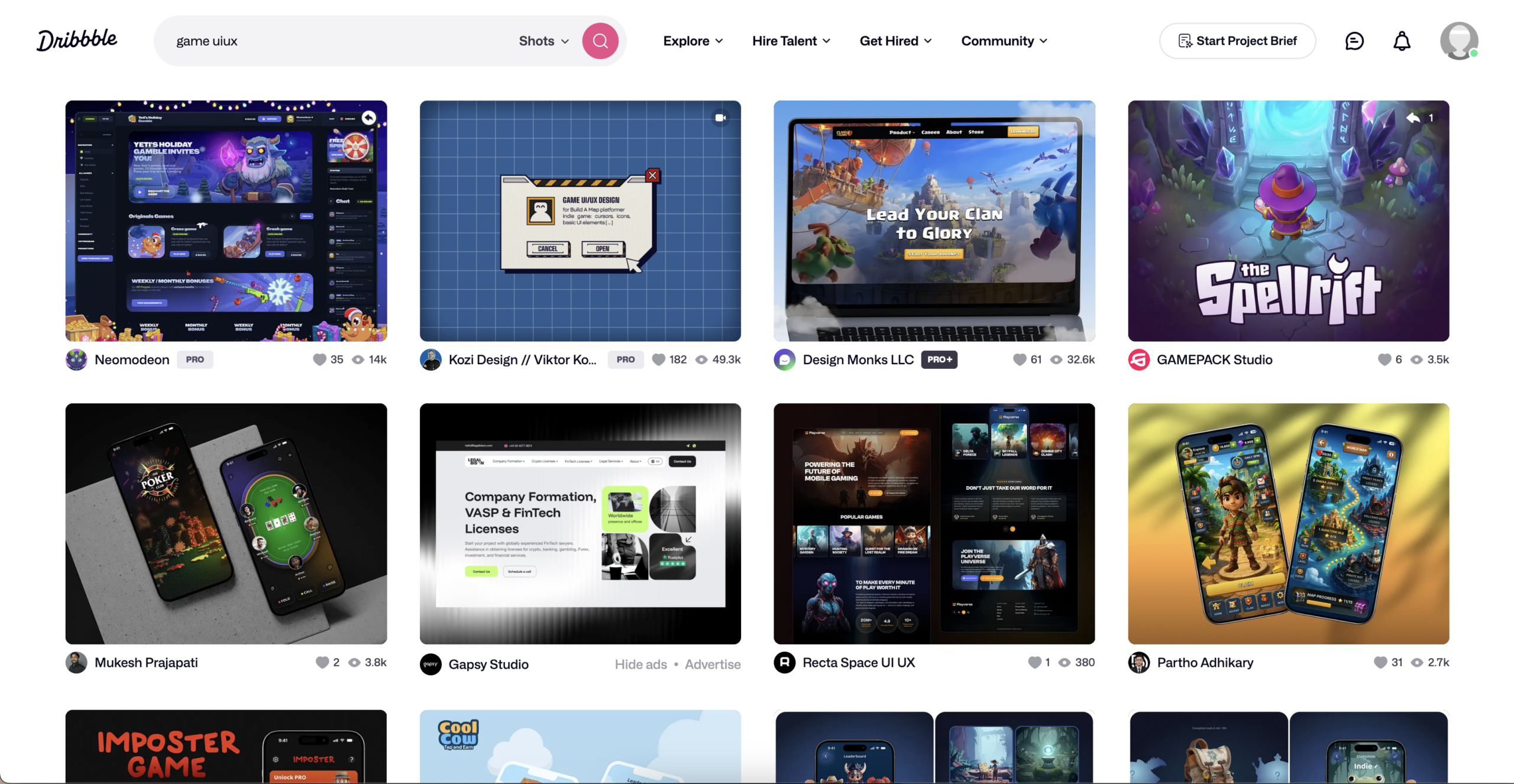Click the PRO+ badge next to Design Monks
The width and height of the screenshot is (1514, 784).
[939, 359]
